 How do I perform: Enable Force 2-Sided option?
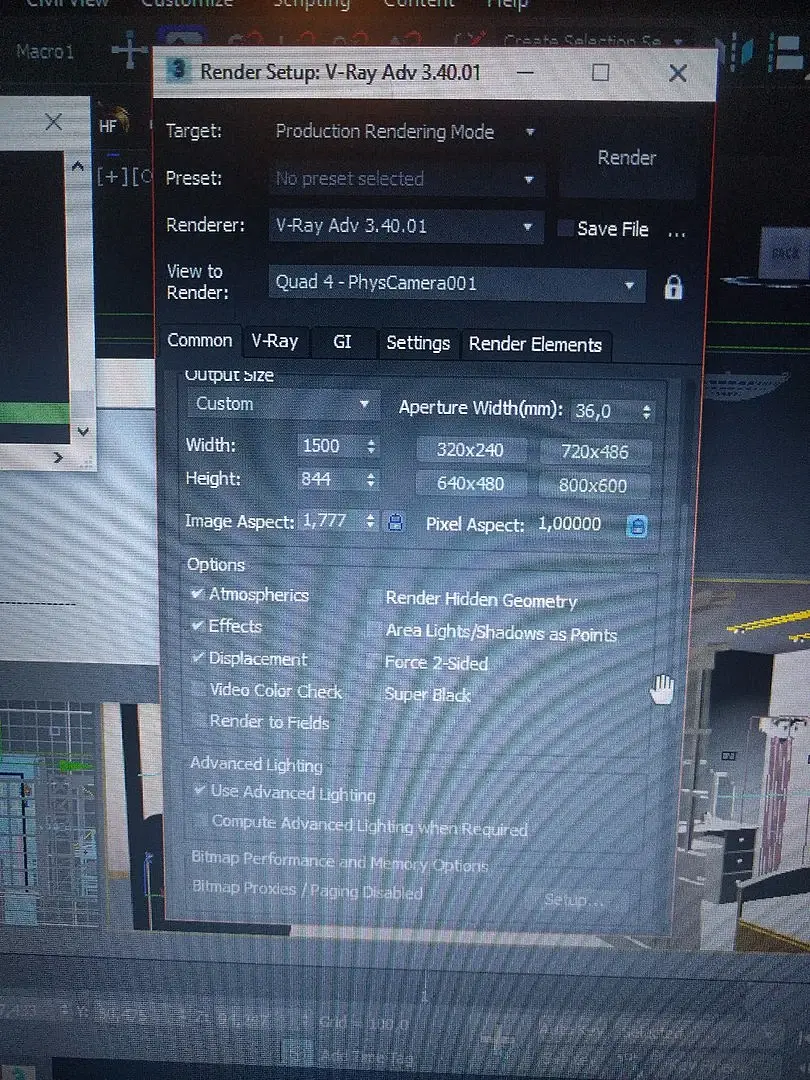point(373,662)
